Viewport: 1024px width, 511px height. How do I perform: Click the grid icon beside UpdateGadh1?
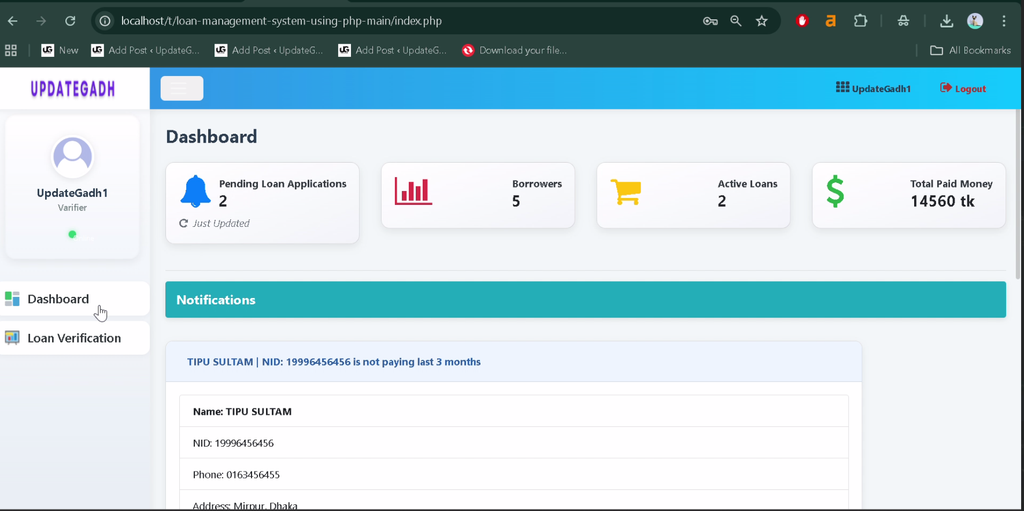click(x=842, y=87)
